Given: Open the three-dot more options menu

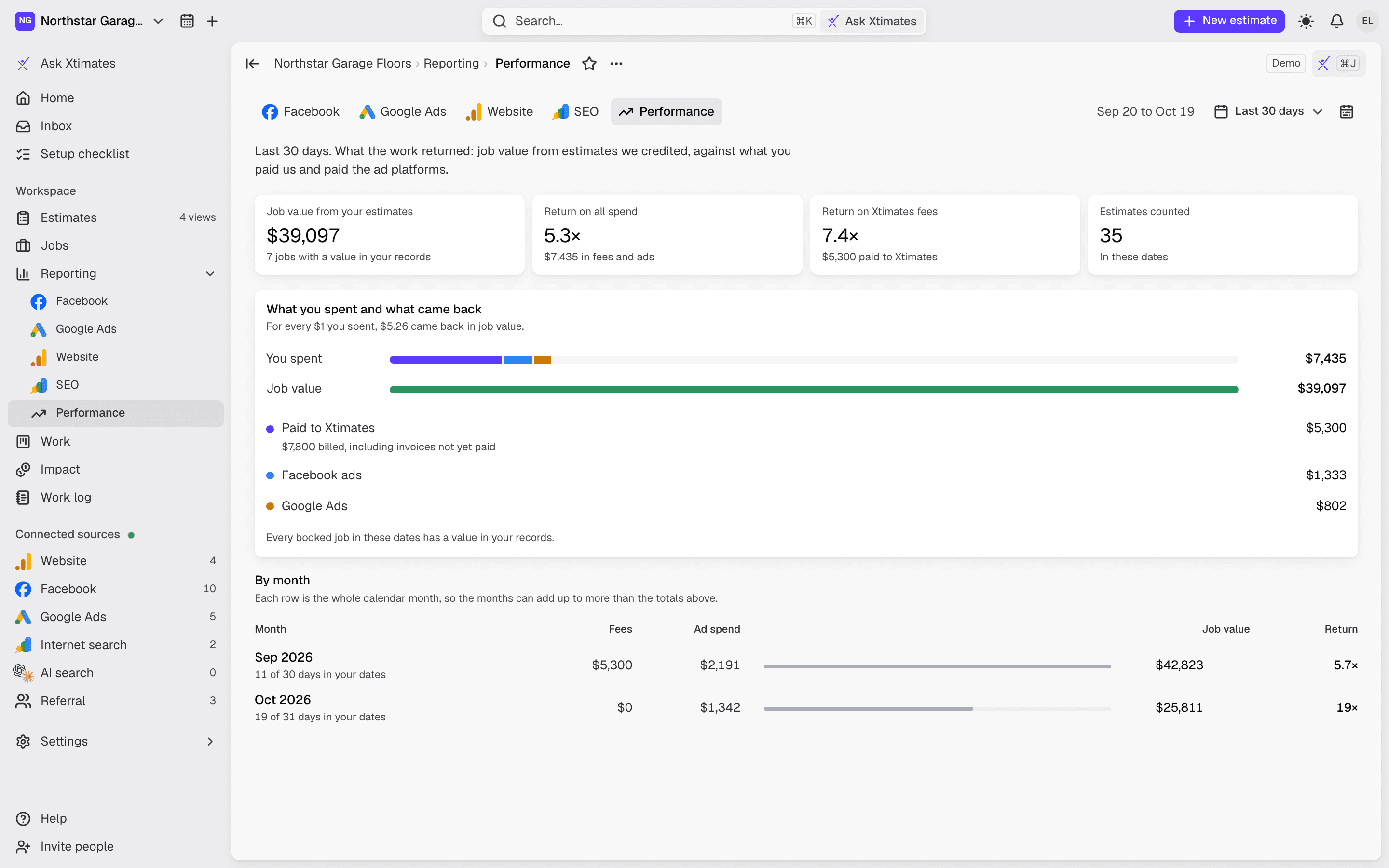Looking at the screenshot, I should pyautogui.click(x=616, y=64).
